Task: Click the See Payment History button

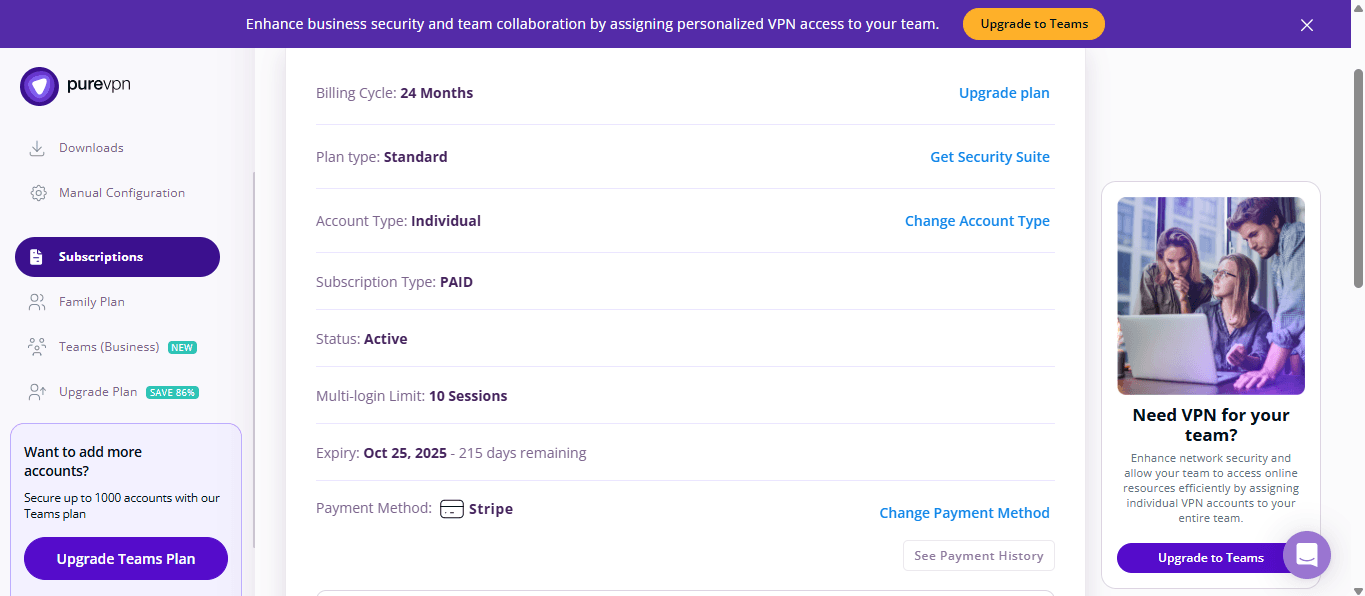Action: pos(979,556)
